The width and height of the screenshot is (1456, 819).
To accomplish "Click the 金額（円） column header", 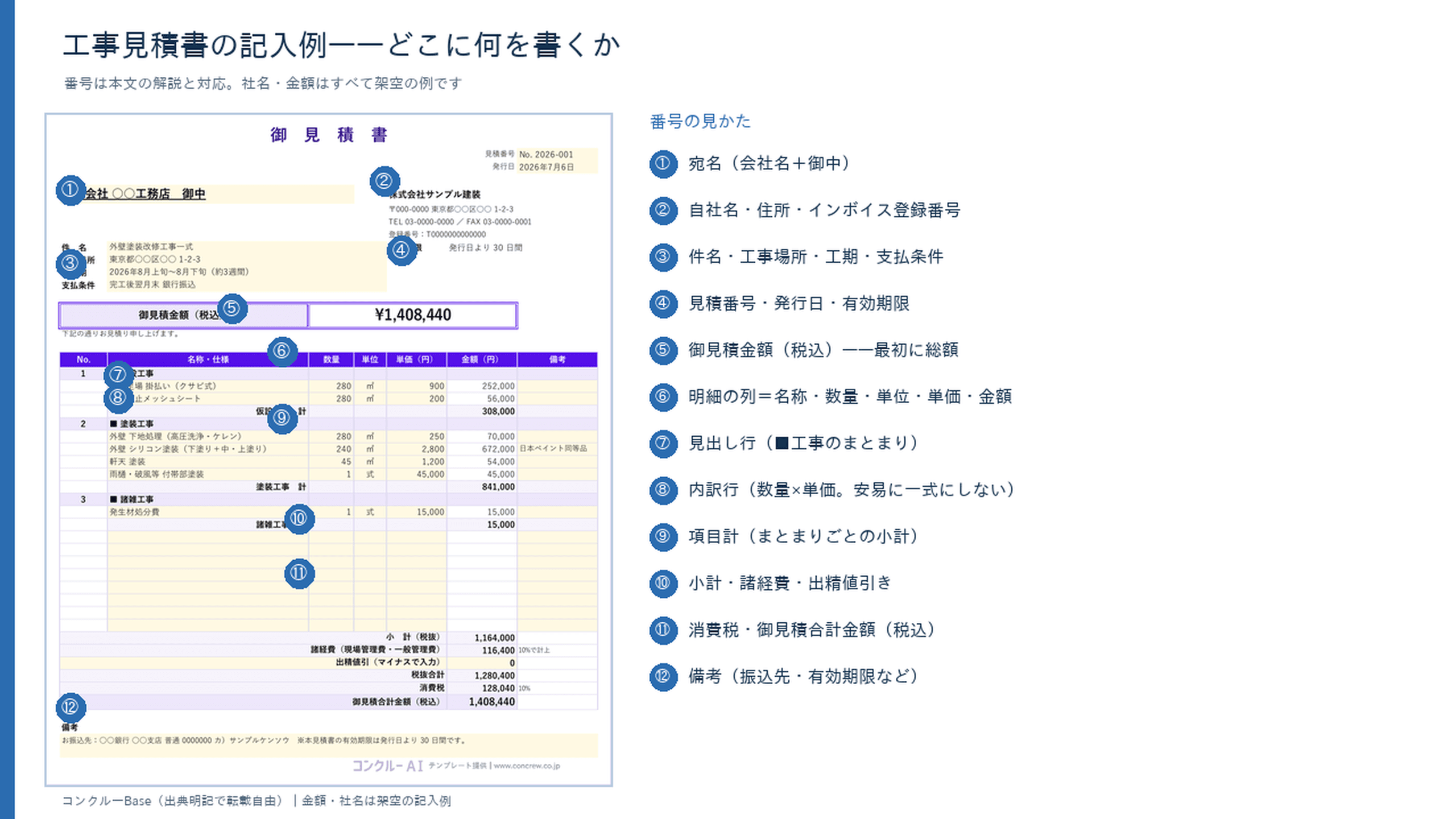I will click(x=482, y=359).
